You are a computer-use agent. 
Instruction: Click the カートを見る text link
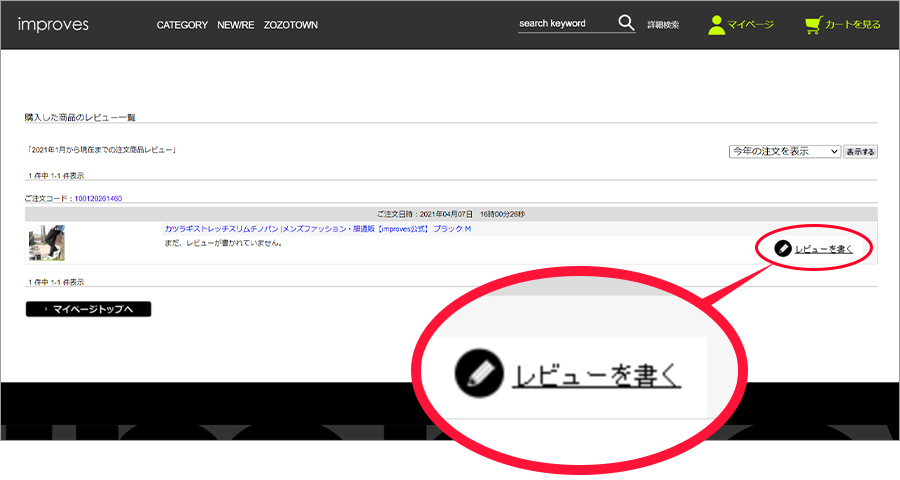(x=853, y=25)
